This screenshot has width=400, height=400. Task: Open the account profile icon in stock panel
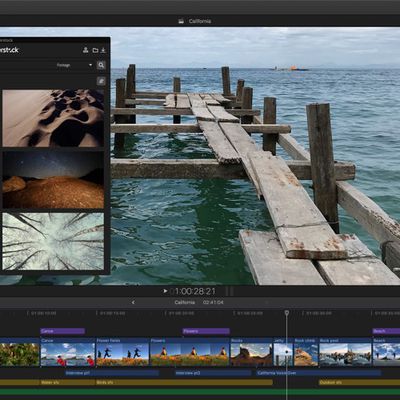86,50
